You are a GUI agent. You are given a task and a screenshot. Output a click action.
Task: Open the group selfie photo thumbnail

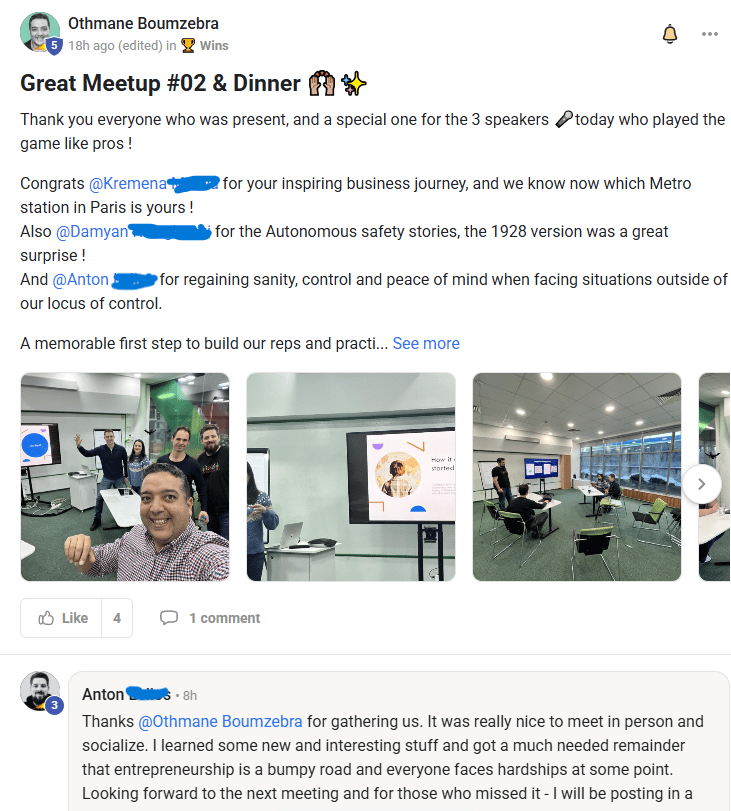coord(125,477)
